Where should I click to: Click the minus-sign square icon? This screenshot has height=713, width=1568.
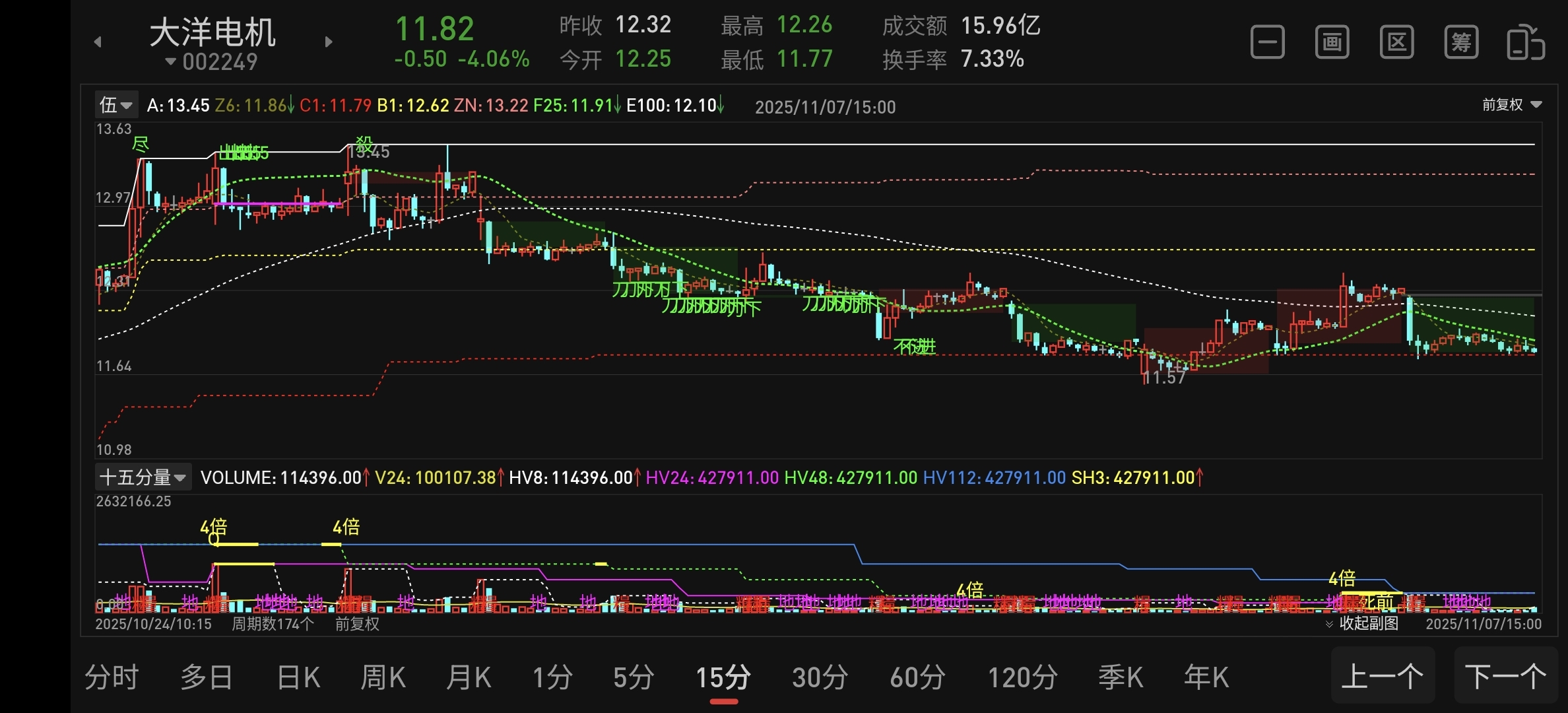(x=1267, y=43)
